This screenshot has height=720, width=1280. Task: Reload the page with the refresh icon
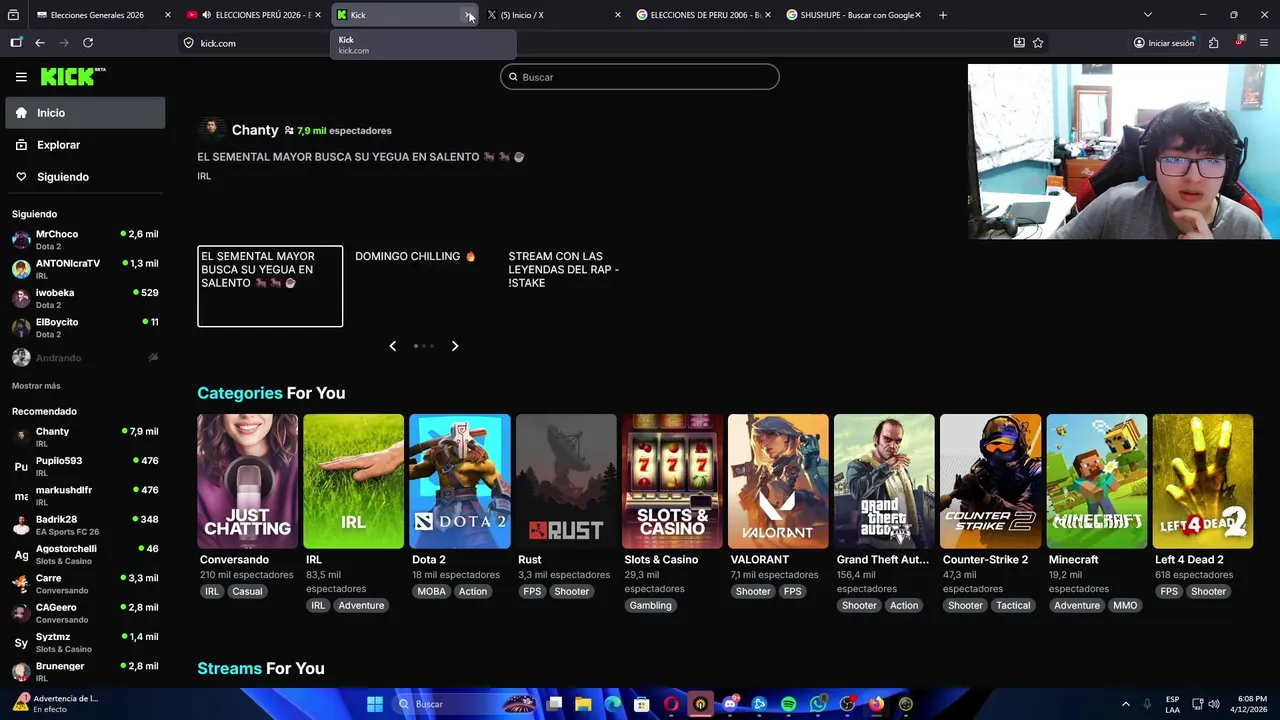click(x=88, y=43)
